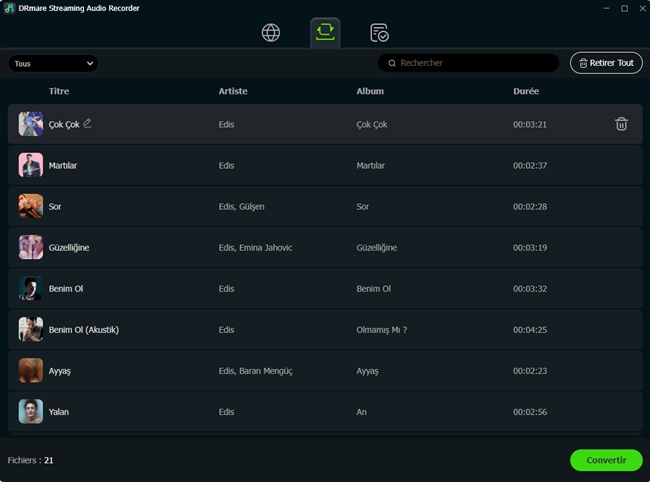The image size is (650, 482).
Task: Select the Benim Ol track title
Action: point(66,288)
